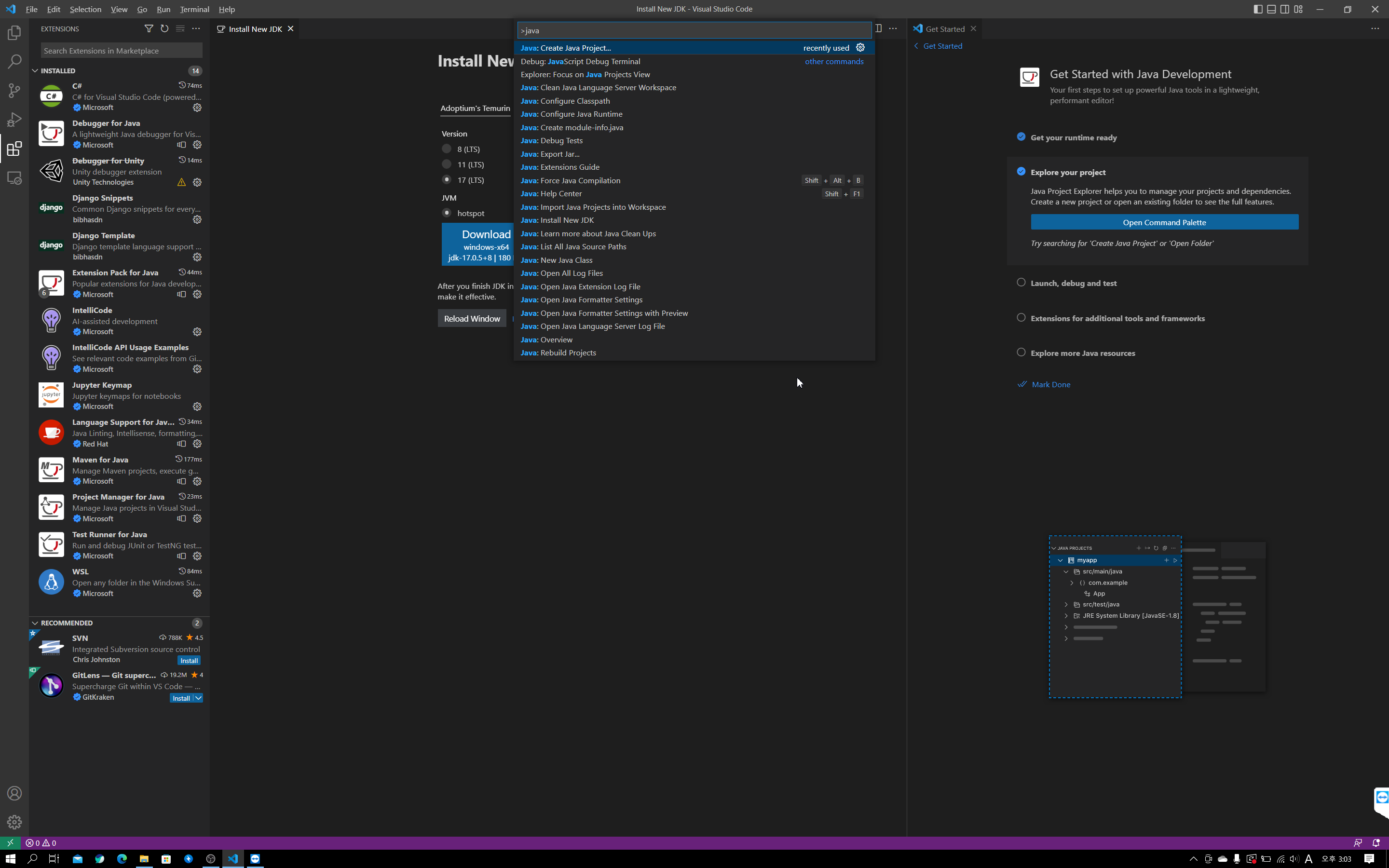Refresh the extensions list
Image resolution: width=1389 pixels, height=868 pixels.
coord(165,29)
